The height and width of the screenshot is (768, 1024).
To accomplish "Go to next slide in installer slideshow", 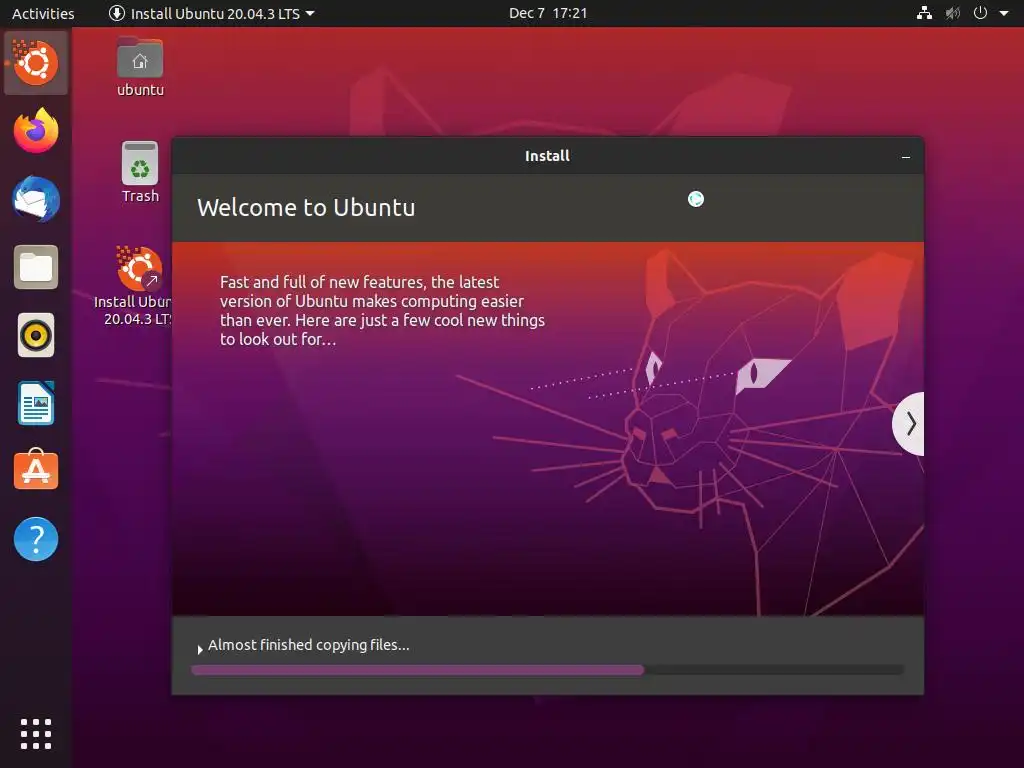I will click(x=909, y=424).
